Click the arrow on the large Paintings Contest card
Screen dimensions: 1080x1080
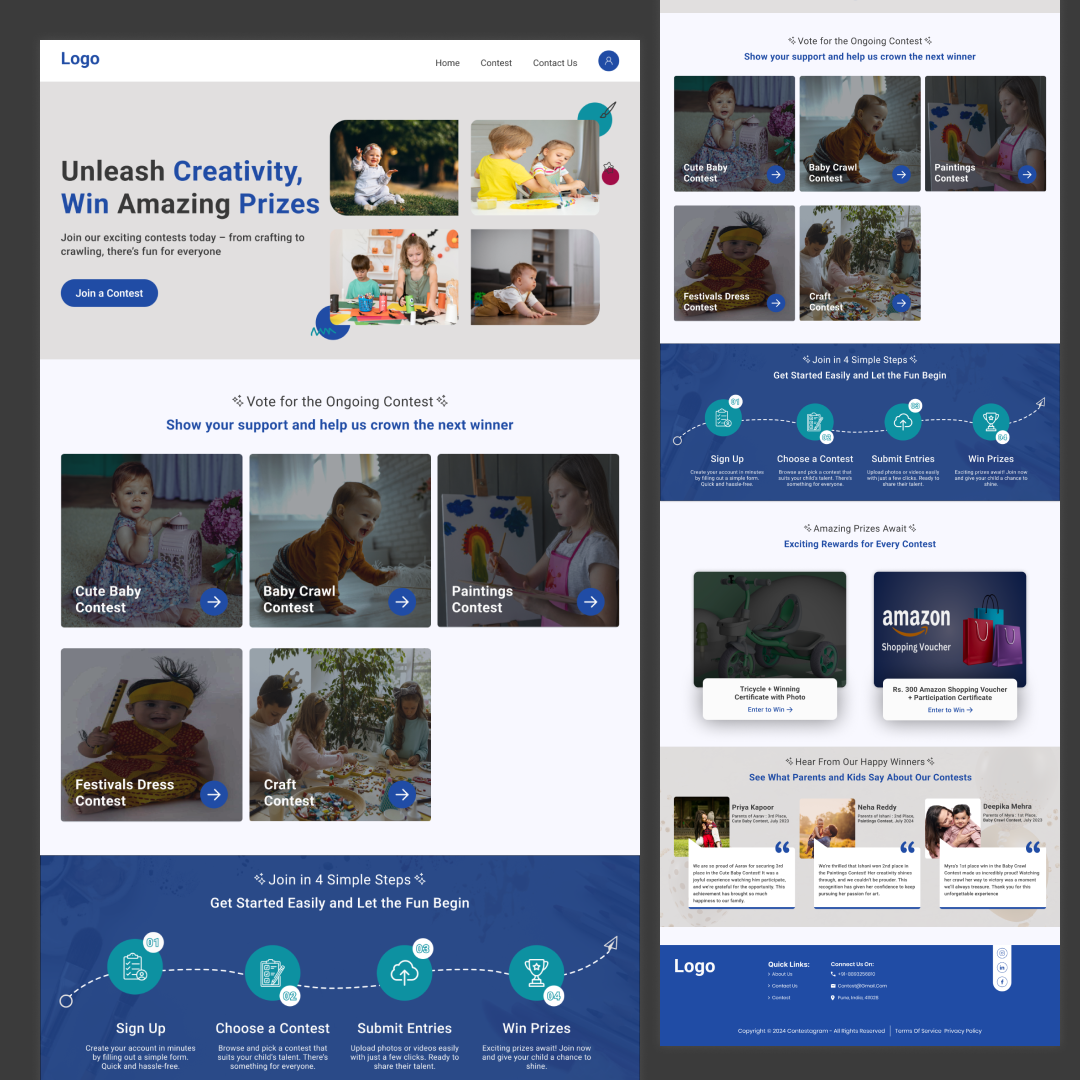pyautogui.click(x=590, y=601)
